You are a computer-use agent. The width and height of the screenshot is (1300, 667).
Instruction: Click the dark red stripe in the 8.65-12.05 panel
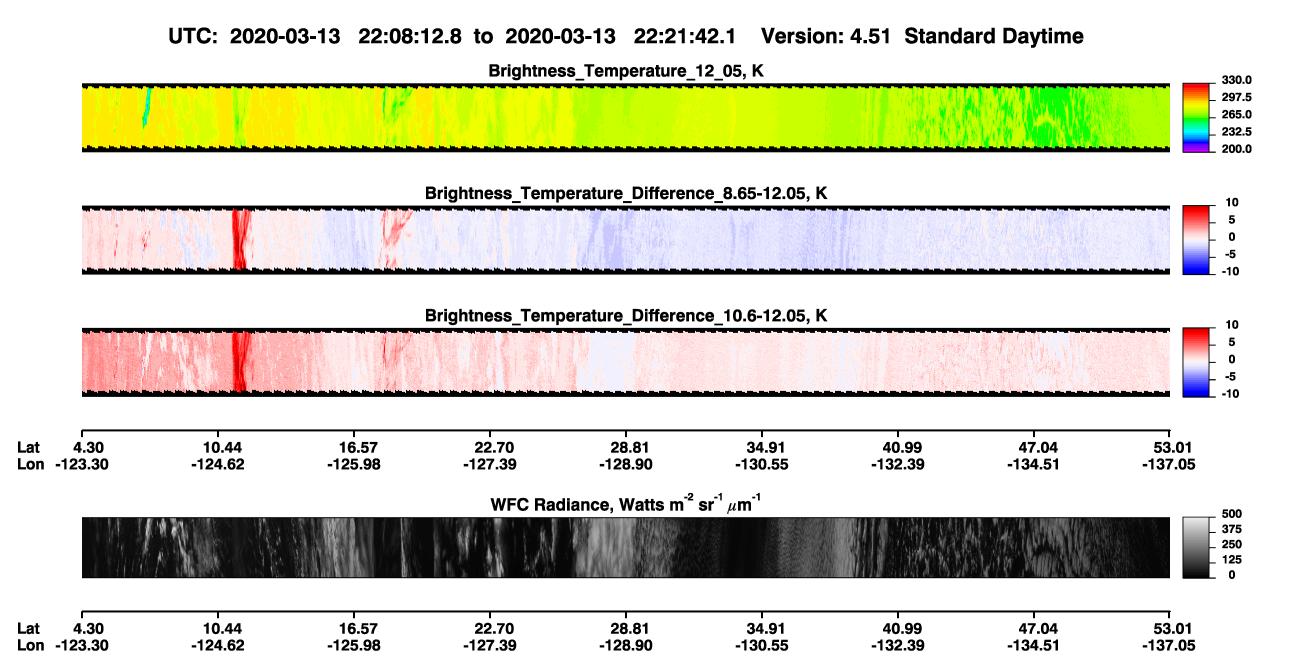pos(239,239)
